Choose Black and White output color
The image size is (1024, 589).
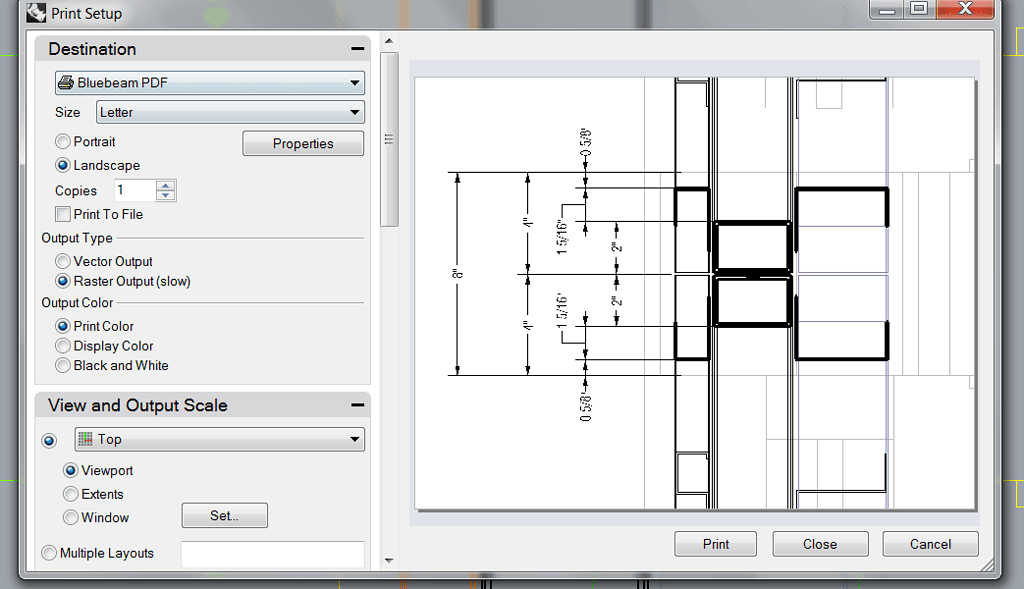click(x=62, y=365)
